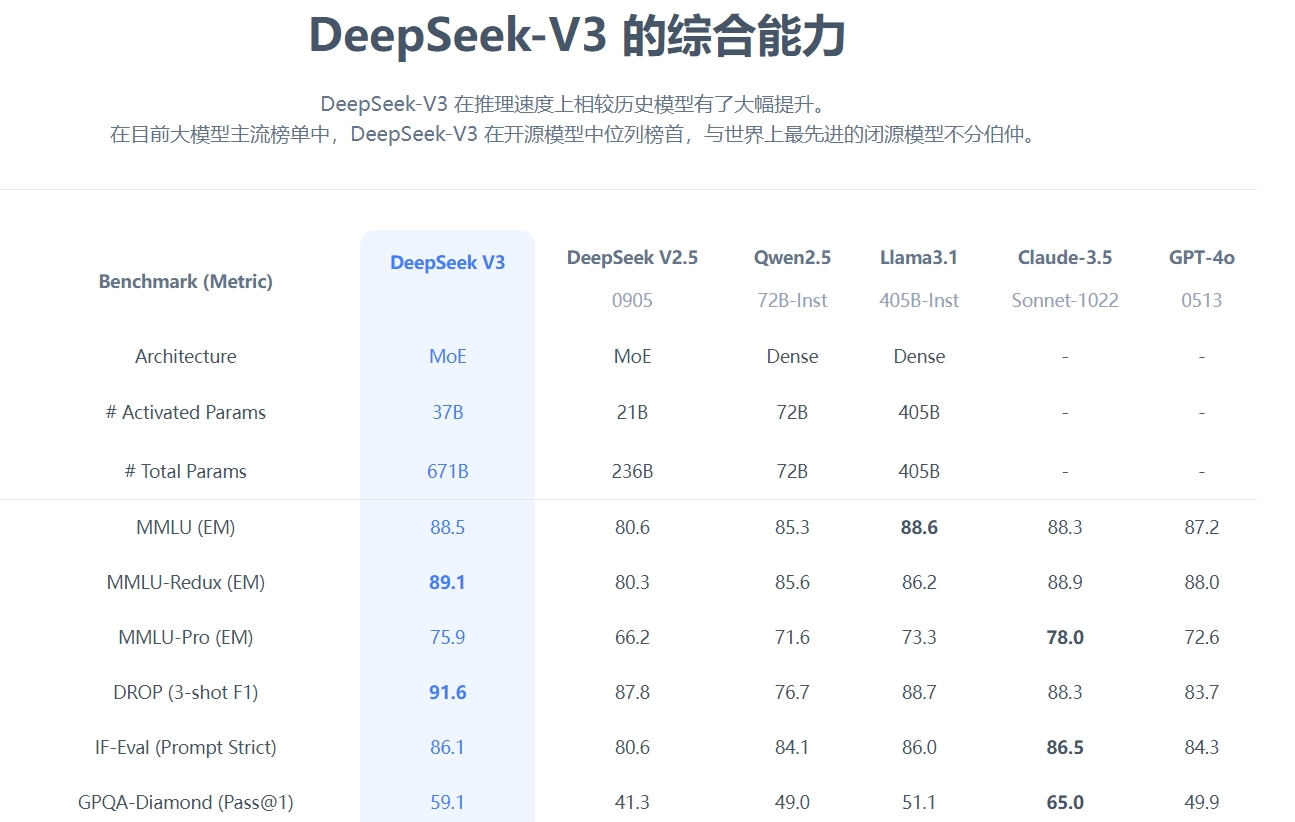Click the 'DROP (3-shot F1)' row label

point(186,692)
